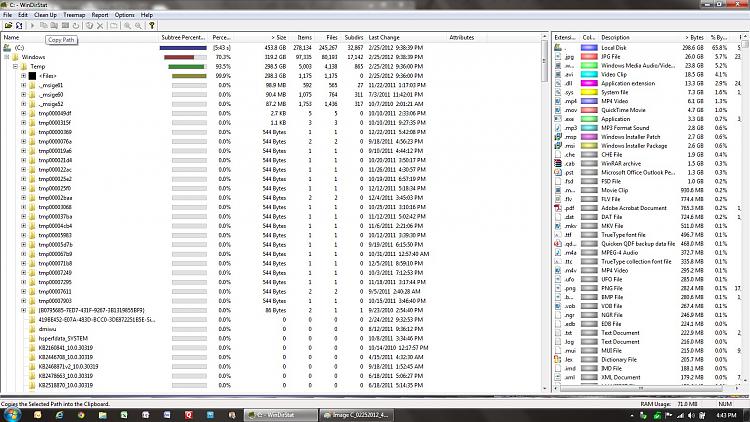750x422 pixels.
Task: Click the .pst Outlook file icon
Action: tap(558, 172)
